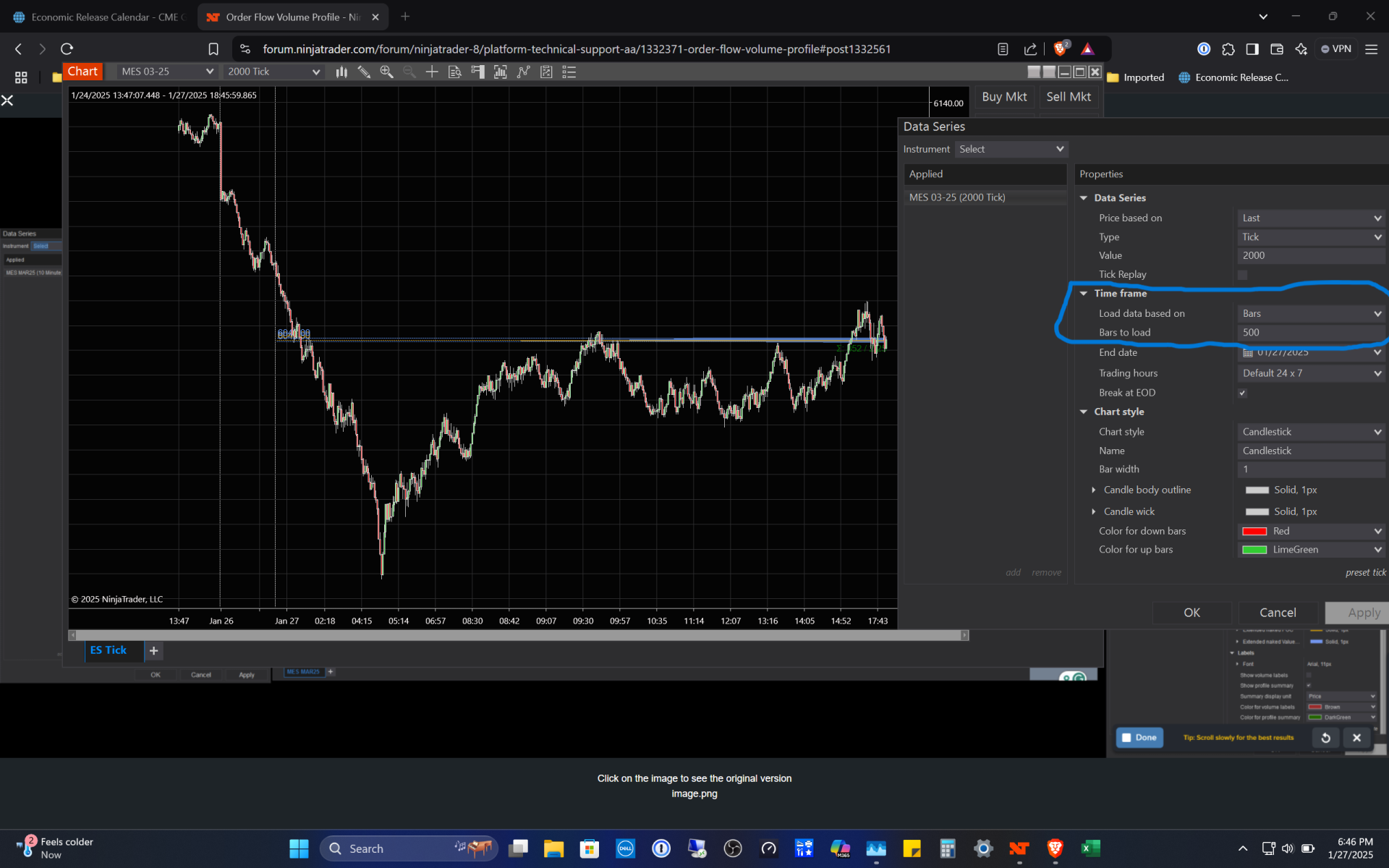Click the OK button in Data Series

click(x=1192, y=613)
